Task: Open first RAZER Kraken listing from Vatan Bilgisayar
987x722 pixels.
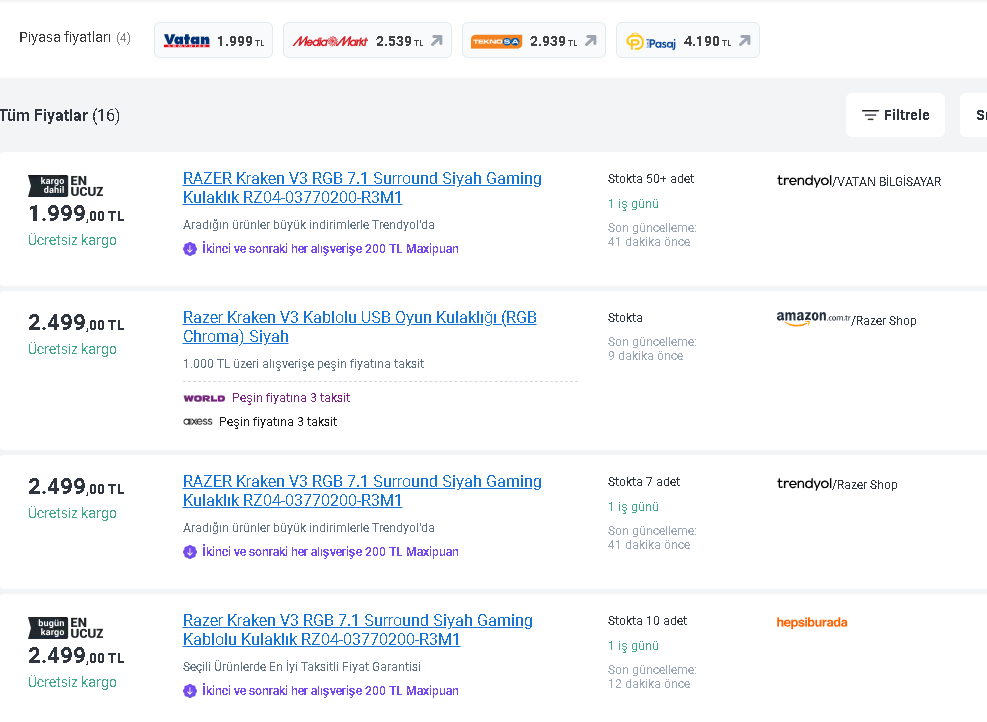Action: point(362,188)
